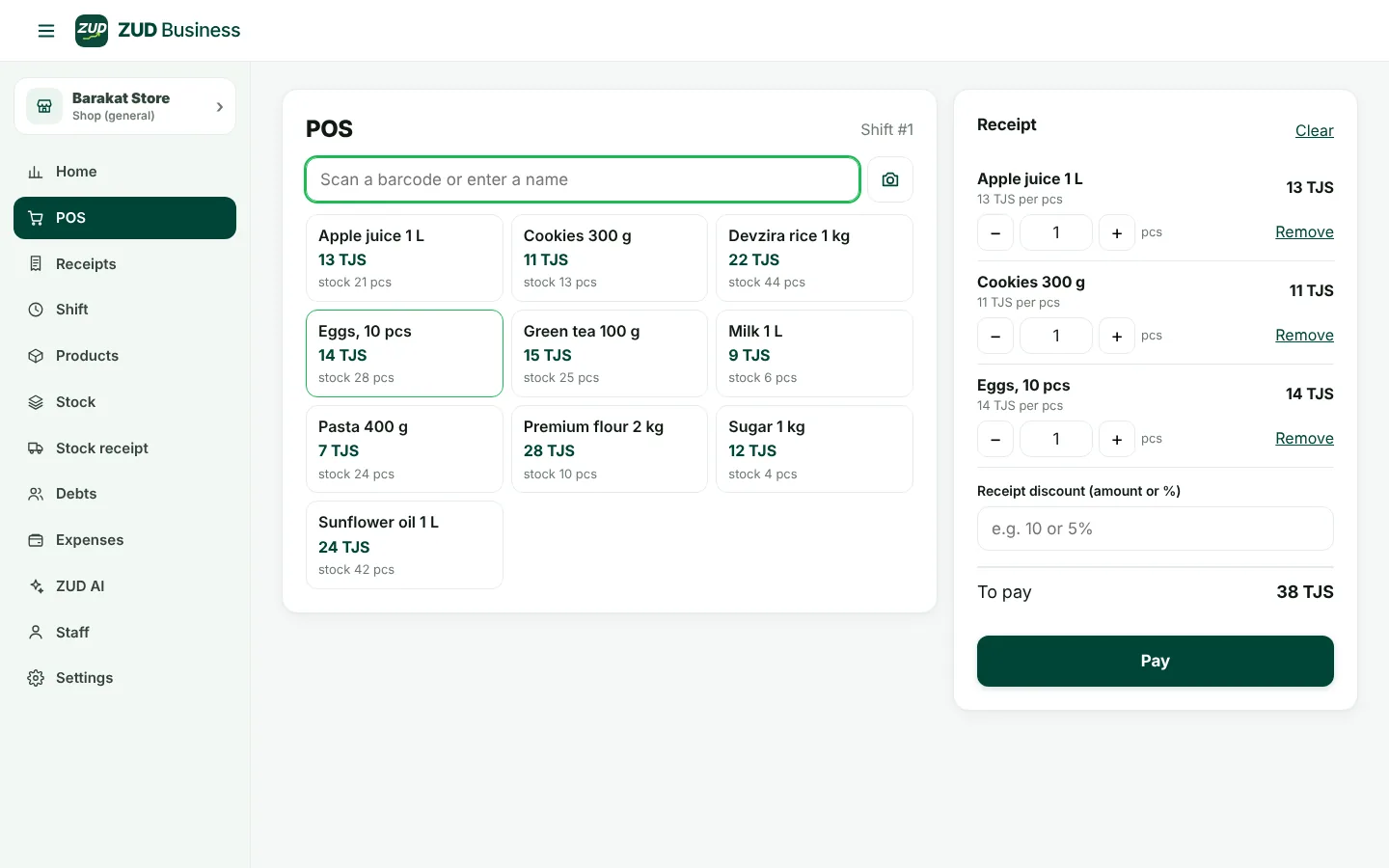Decrease Eggs quantity in receipt
The height and width of the screenshot is (868, 1389).
pos(995,439)
